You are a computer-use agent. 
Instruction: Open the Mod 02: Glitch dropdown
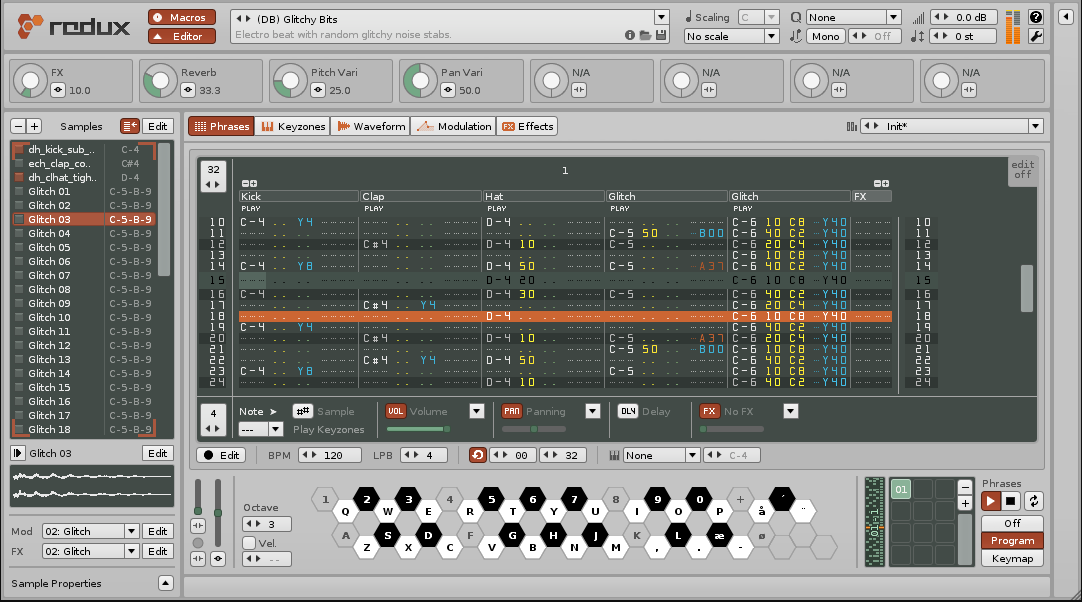pyautogui.click(x=90, y=531)
